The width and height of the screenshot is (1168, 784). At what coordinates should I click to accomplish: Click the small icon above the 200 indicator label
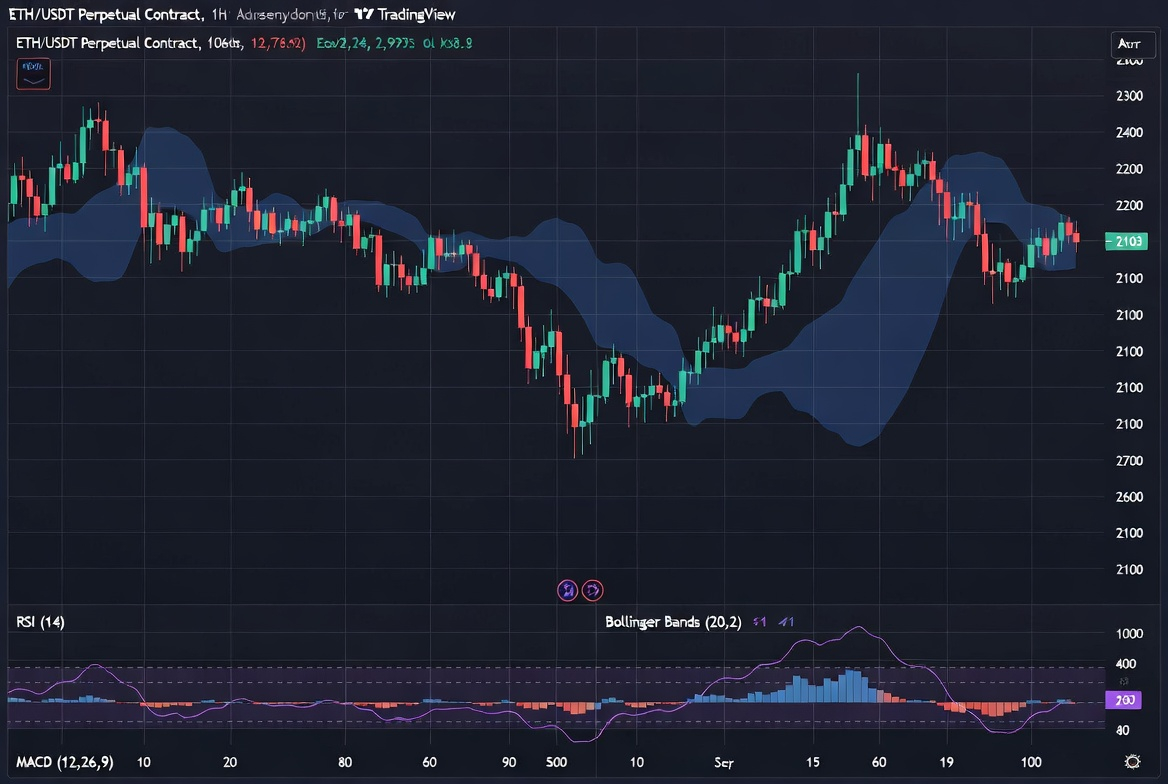pyautogui.click(x=1124, y=682)
